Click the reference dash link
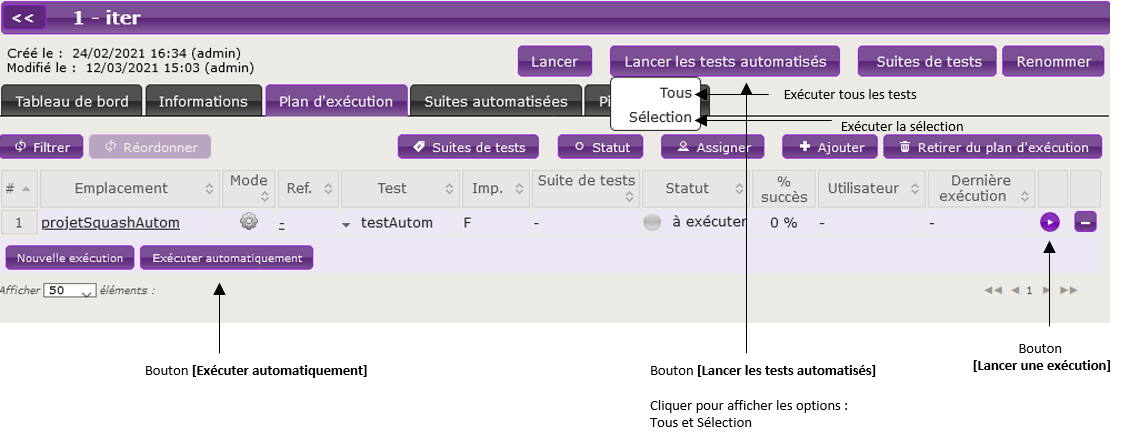 click(x=282, y=223)
